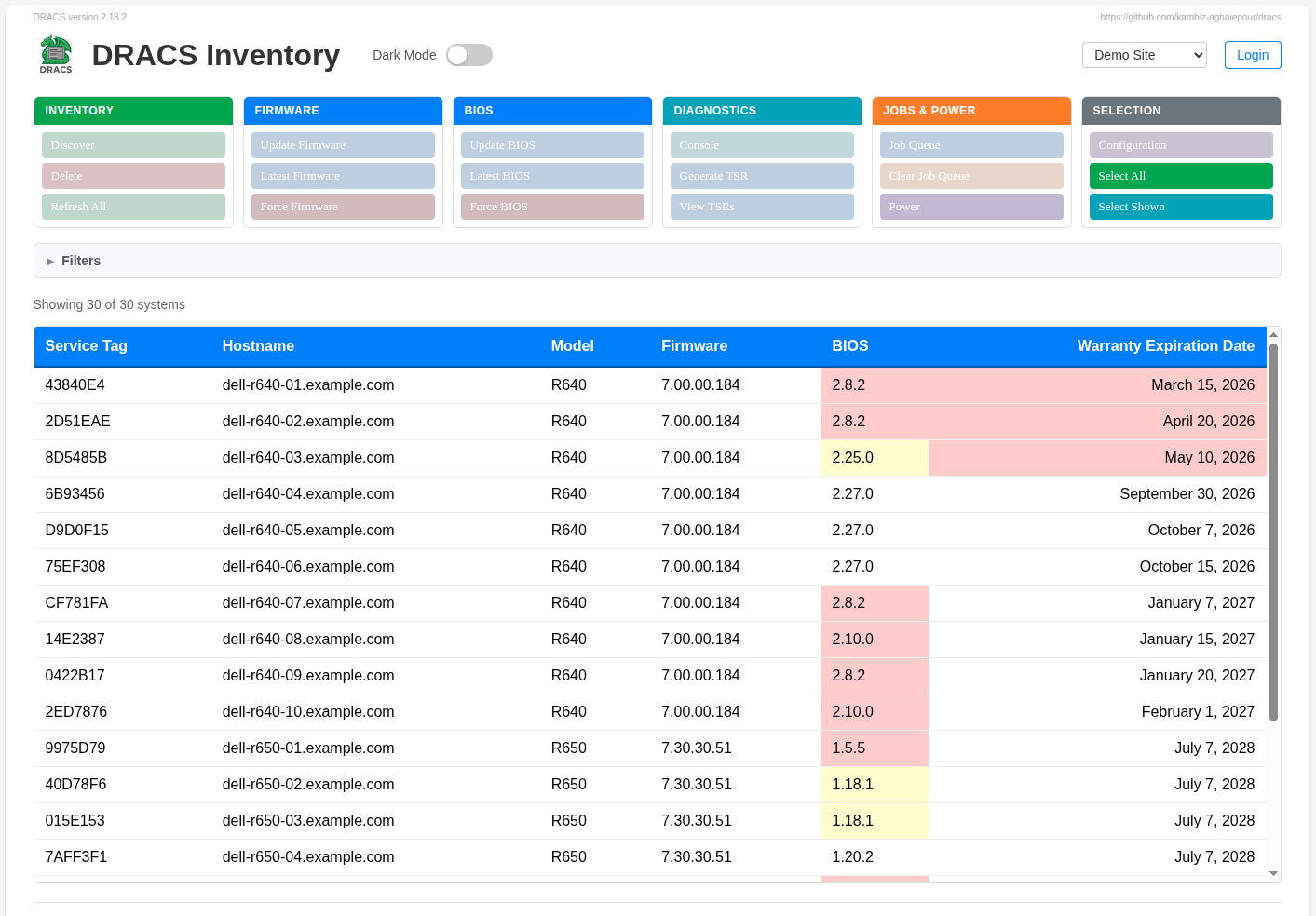1316x916 pixels.
Task: Click hostname dell-r650-01.example.com
Action: pos(308,748)
